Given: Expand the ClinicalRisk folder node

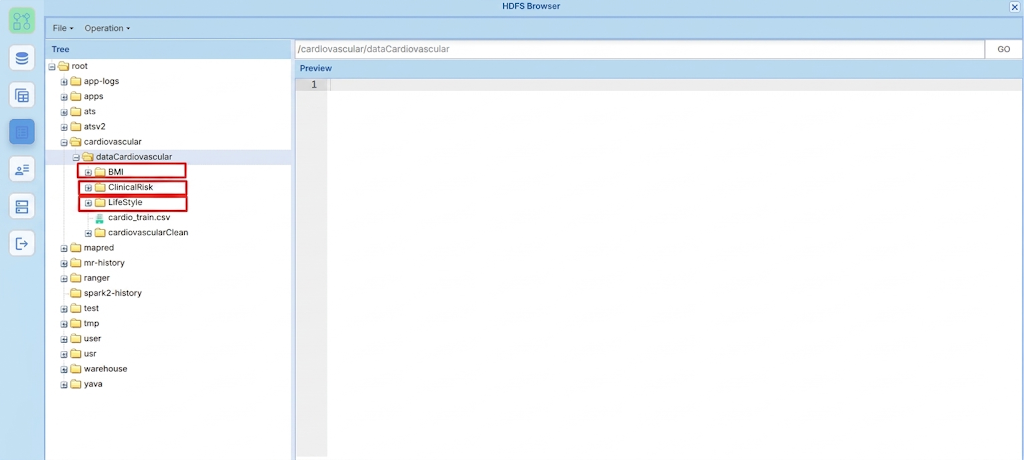Looking at the screenshot, I should pos(88,188).
